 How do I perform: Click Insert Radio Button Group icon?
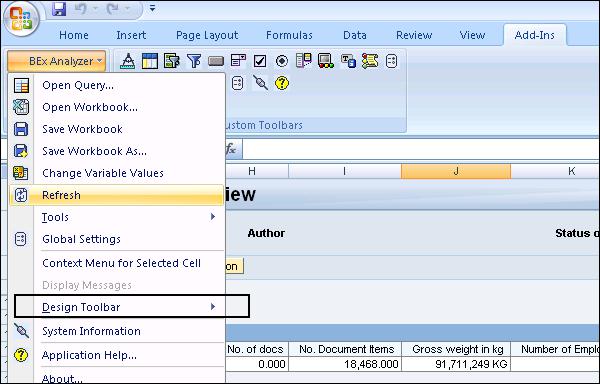coord(282,61)
